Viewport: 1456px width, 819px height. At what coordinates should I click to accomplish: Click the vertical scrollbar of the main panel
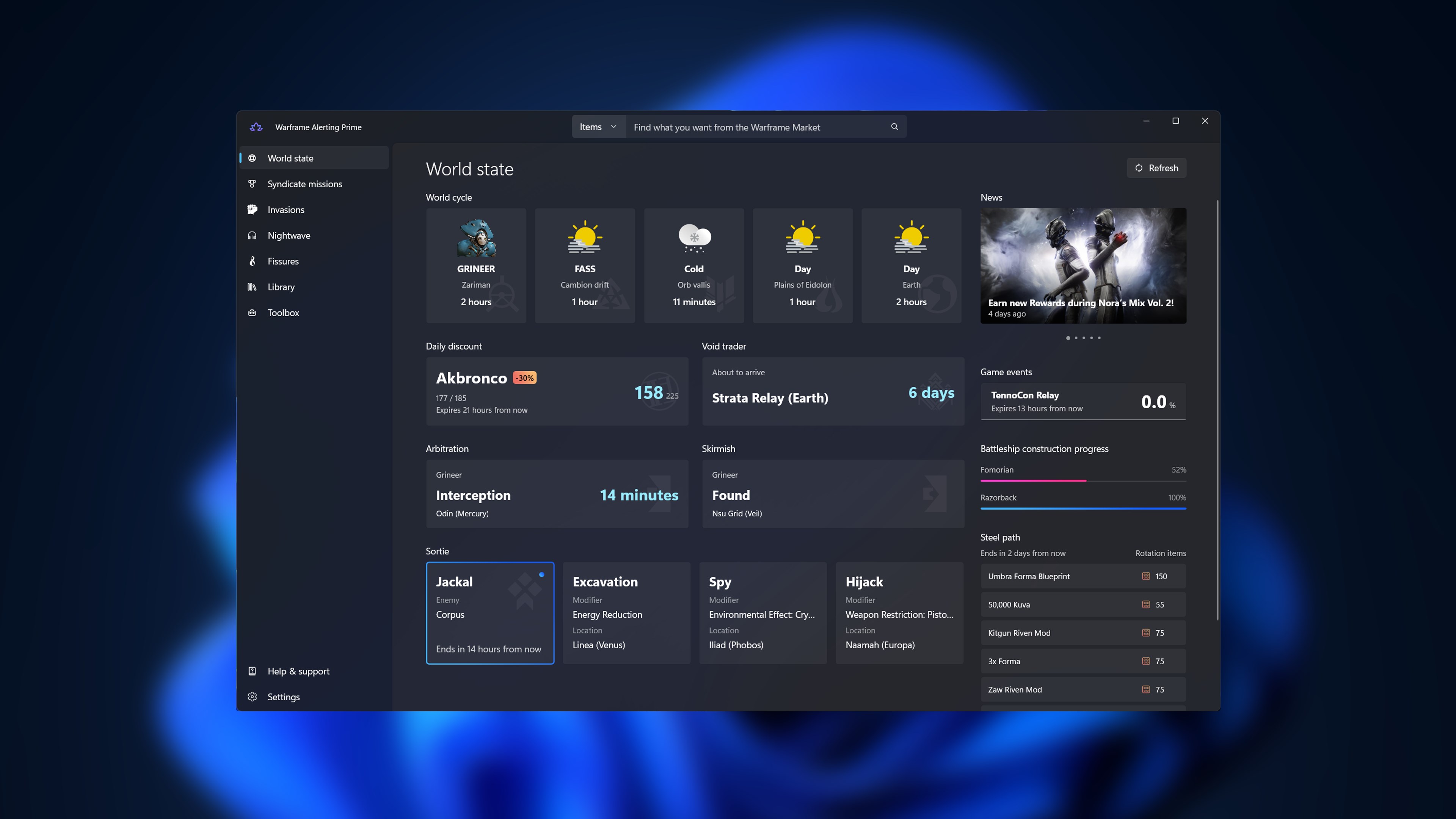(1217, 410)
